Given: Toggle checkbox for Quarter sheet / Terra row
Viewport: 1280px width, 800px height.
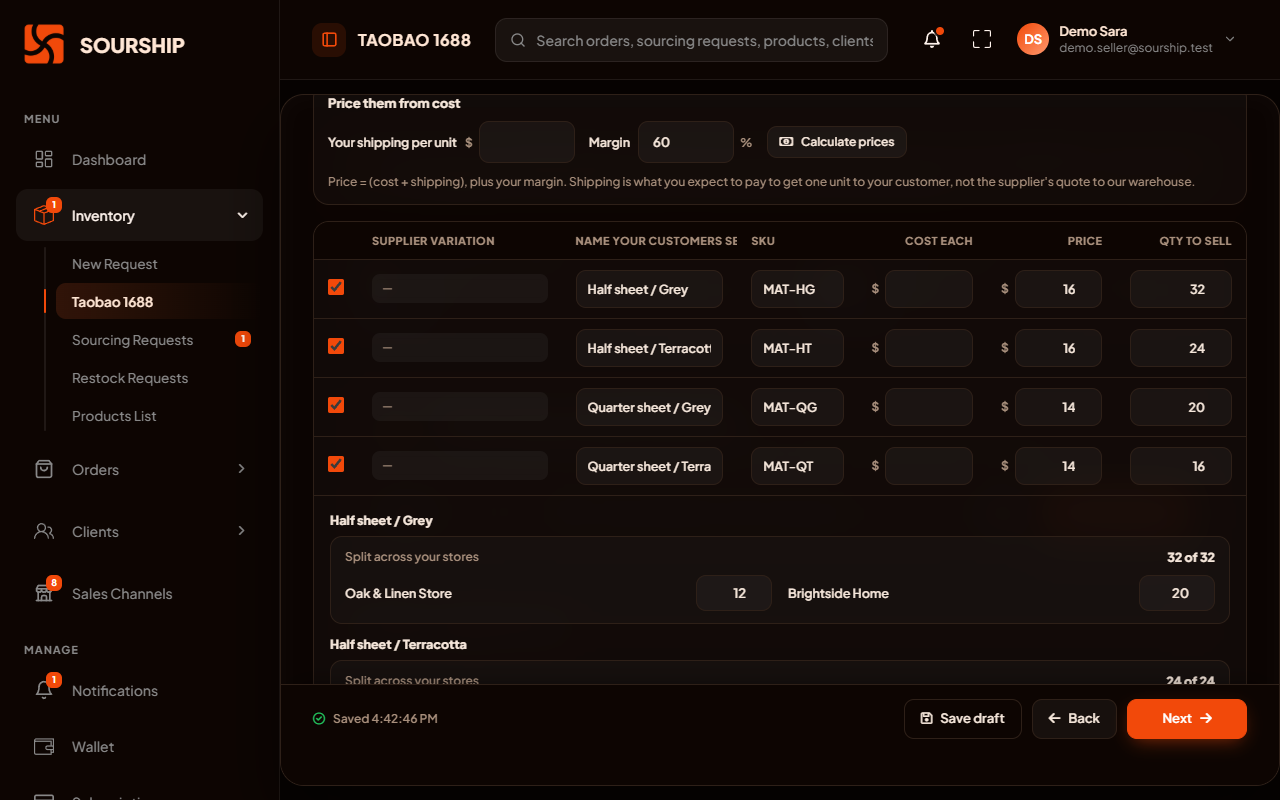Looking at the screenshot, I should (336, 464).
